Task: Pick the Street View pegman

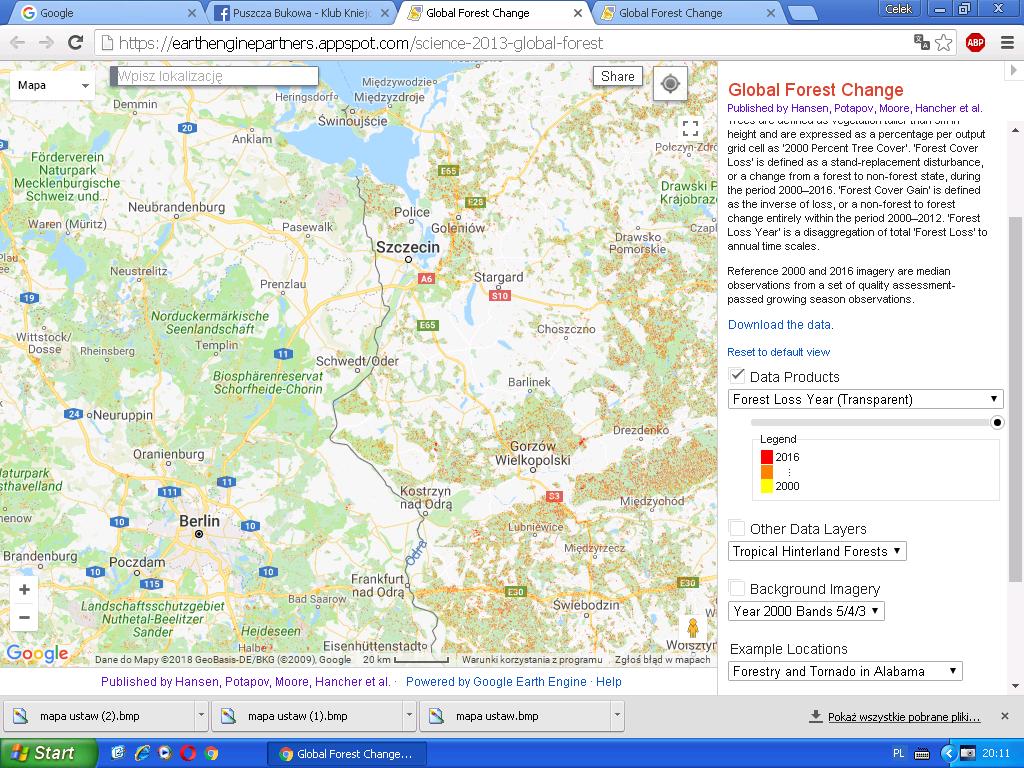Action: 692,629
